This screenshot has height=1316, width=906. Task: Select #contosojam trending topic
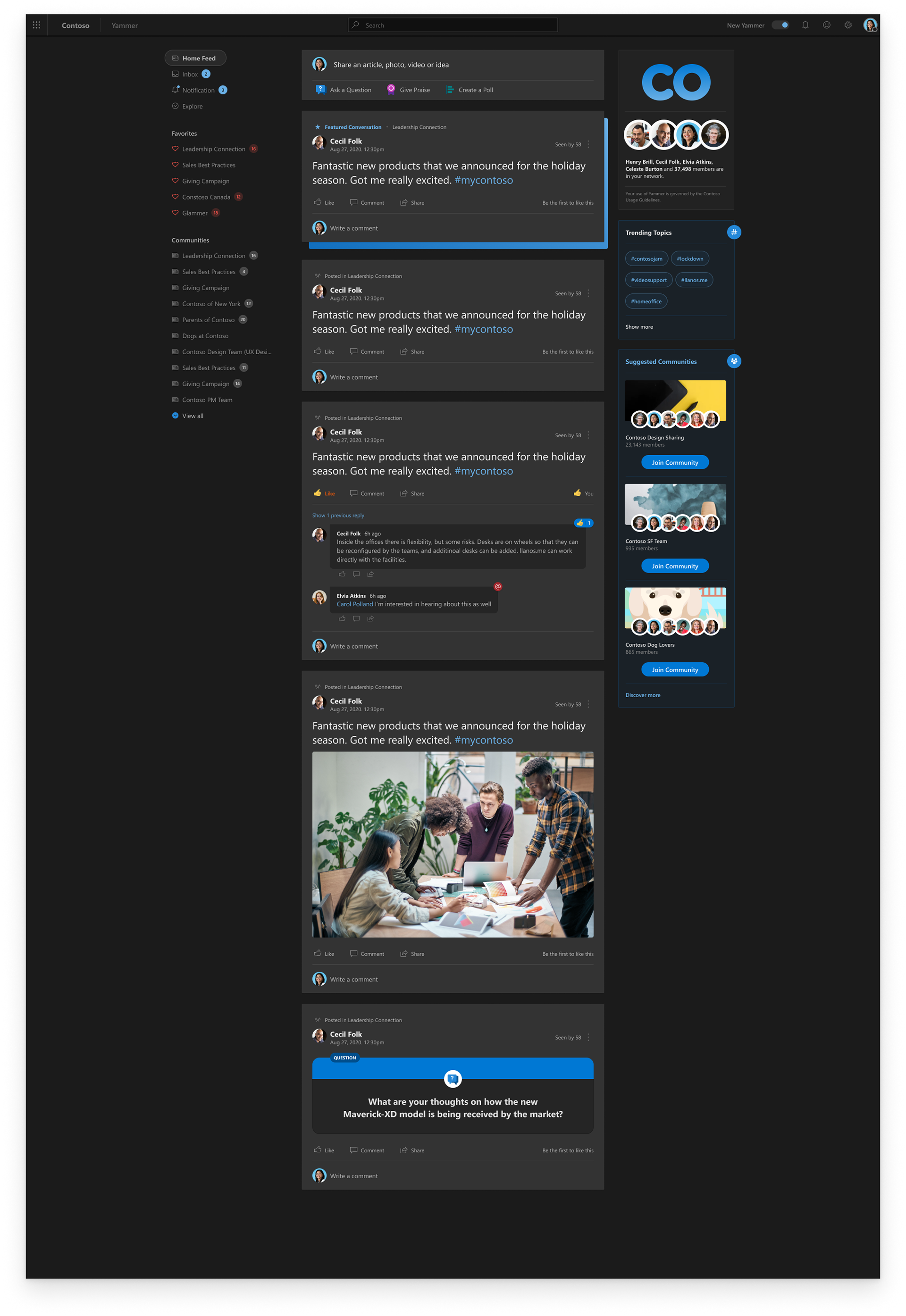(646, 259)
